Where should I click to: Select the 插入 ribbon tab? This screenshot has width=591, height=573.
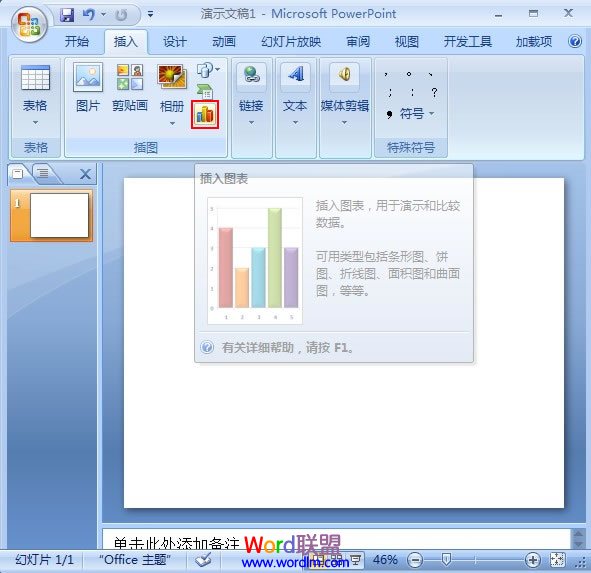click(x=126, y=41)
